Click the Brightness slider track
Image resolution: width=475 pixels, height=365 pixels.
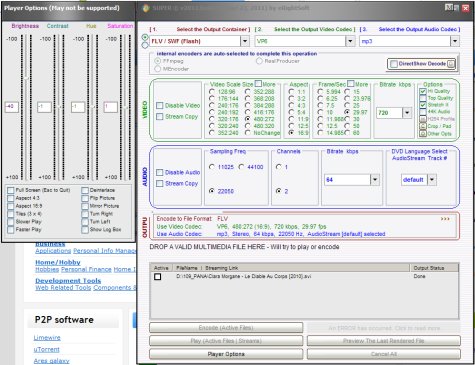(26, 107)
